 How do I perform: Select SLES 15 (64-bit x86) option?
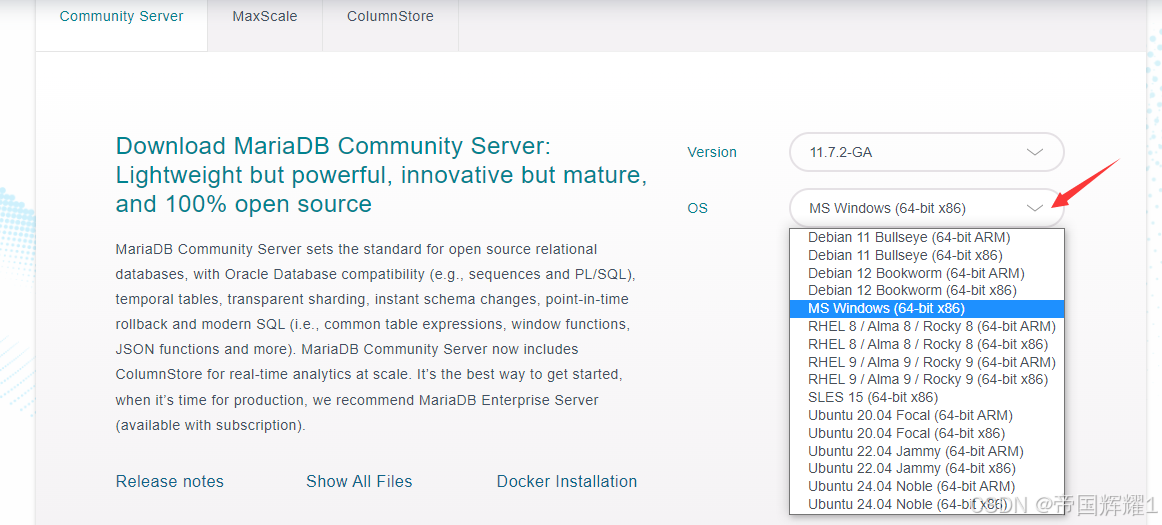point(927,397)
